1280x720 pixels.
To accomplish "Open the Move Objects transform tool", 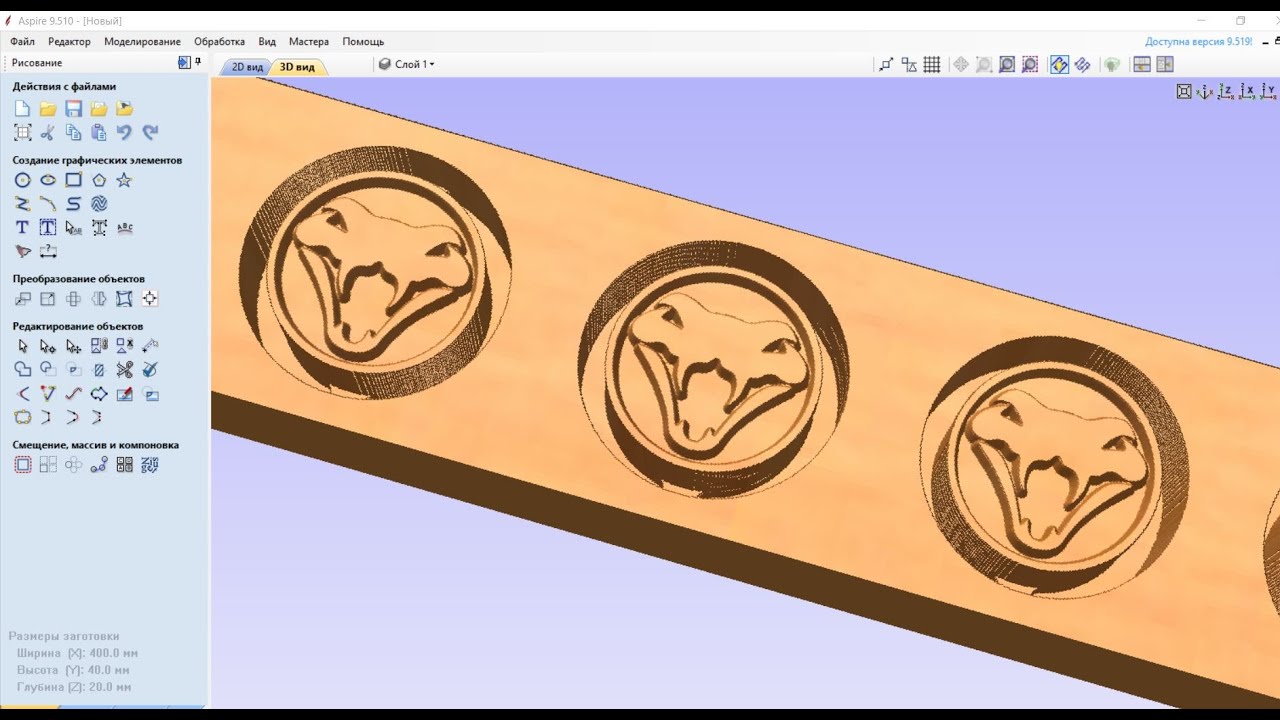I will tap(22, 299).
